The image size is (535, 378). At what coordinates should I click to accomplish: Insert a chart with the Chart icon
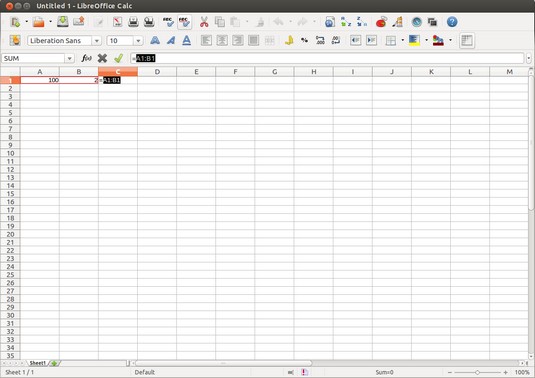click(381, 22)
